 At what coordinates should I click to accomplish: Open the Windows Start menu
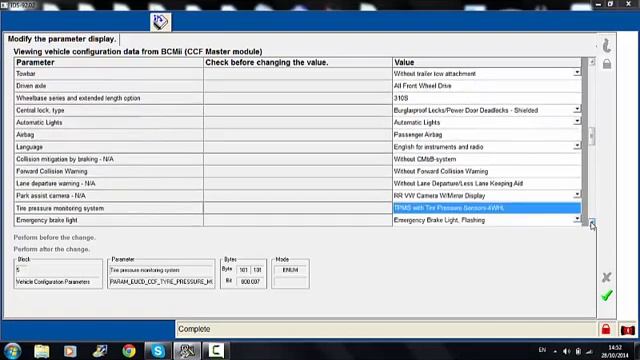[x=13, y=351]
